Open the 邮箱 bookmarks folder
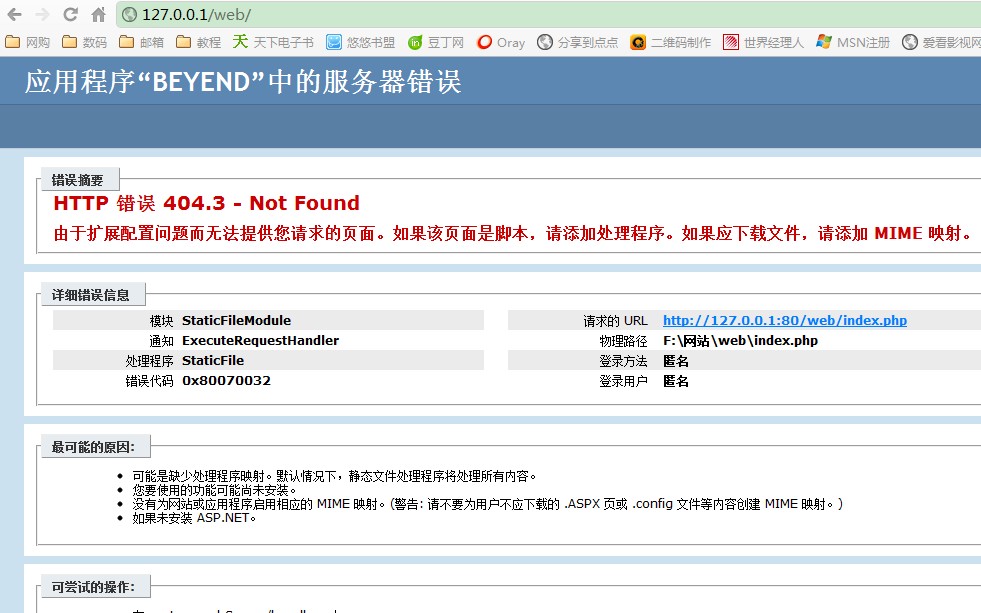The image size is (981, 613). [x=141, y=42]
